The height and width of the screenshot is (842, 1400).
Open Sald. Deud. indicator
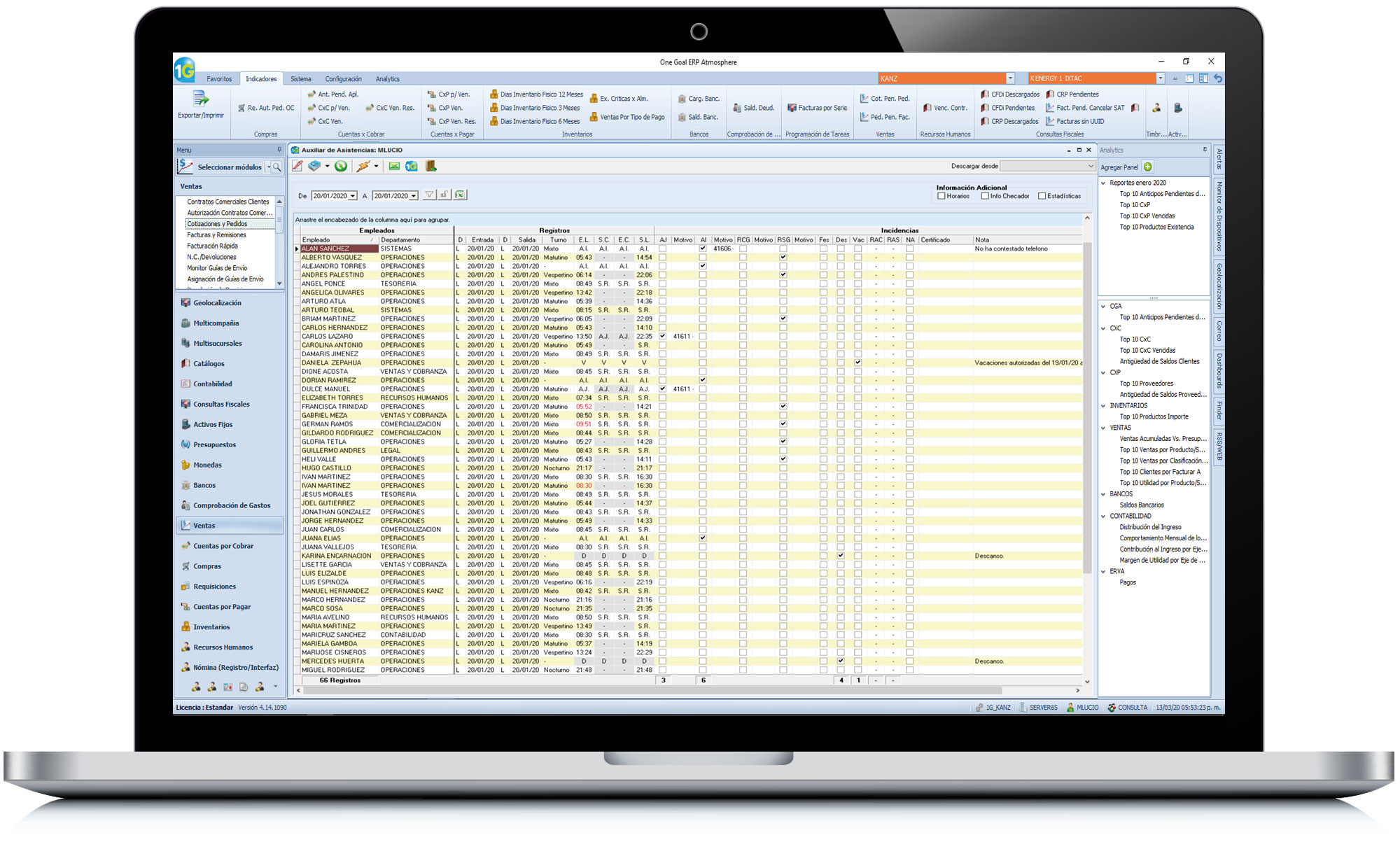click(753, 108)
